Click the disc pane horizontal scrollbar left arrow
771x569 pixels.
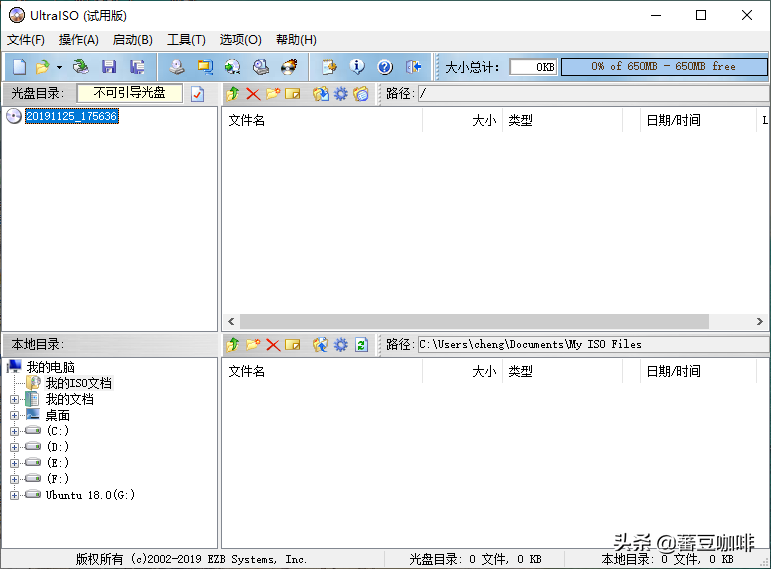point(231,322)
